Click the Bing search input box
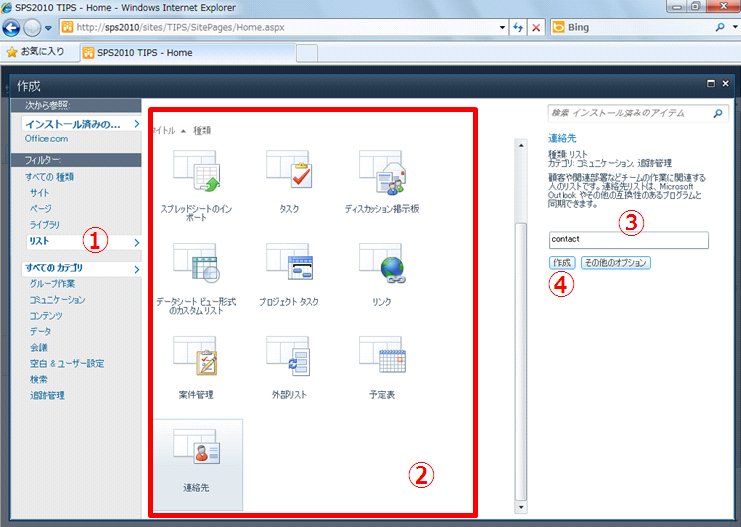This screenshot has height=527, width=741. (638, 27)
